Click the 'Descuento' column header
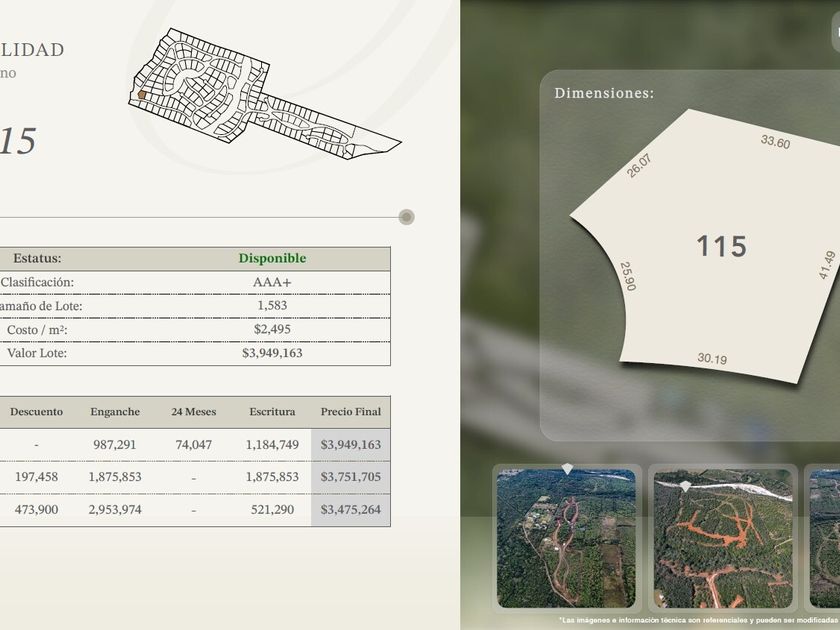Image resolution: width=840 pixels, height=630 pixels. (36, 412)
